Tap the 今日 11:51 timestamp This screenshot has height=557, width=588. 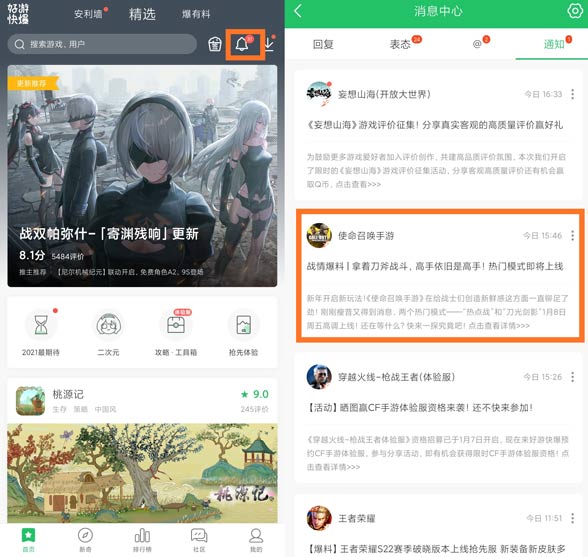point(544,518)
